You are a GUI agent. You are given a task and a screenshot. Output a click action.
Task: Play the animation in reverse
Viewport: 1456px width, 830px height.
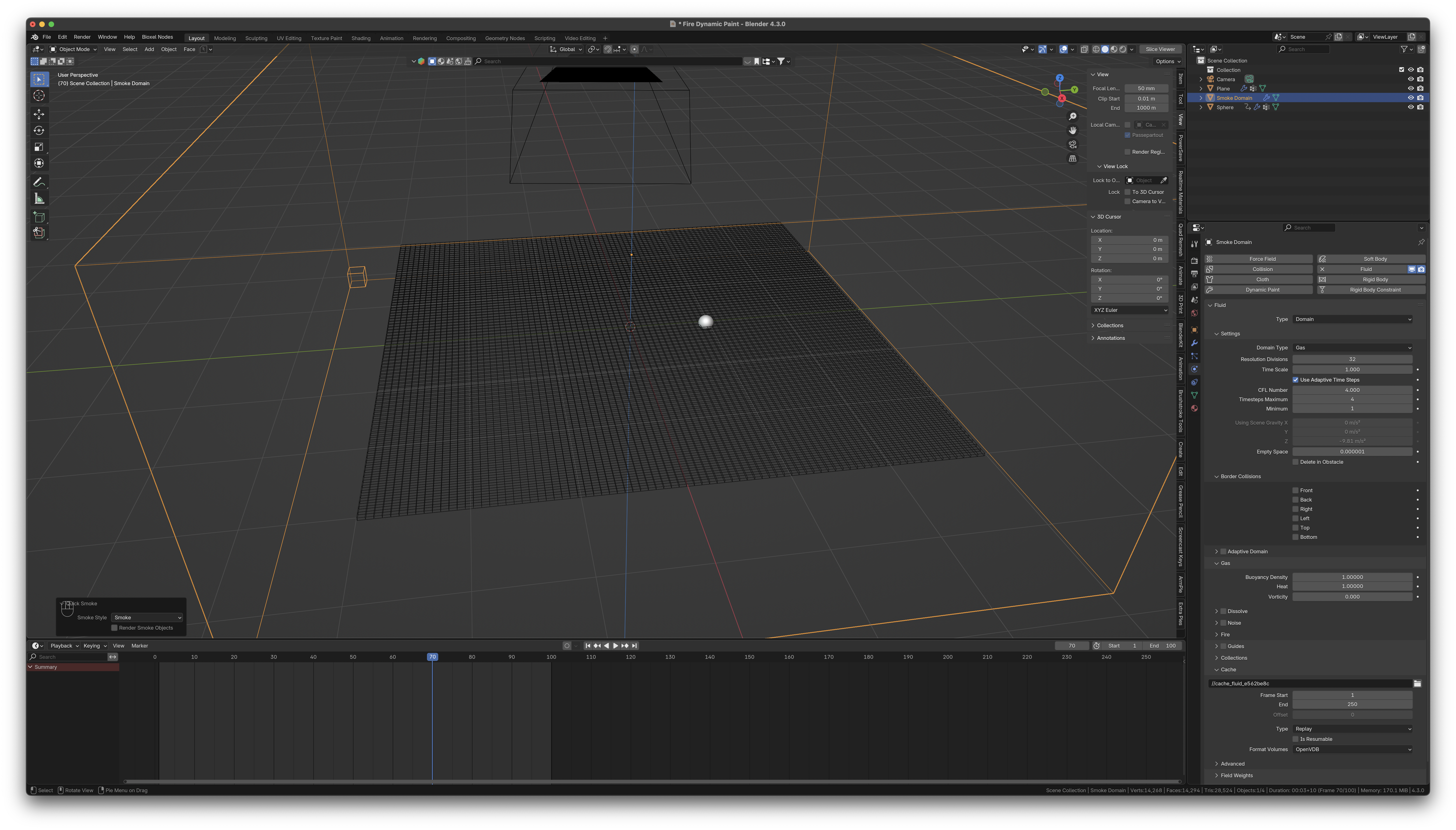point(606,646)
